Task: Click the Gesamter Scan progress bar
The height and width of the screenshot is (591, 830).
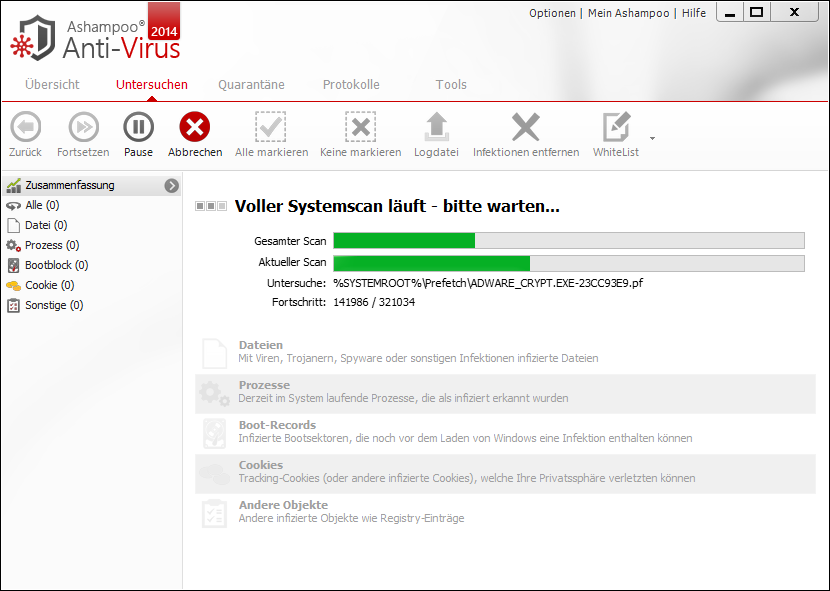Action: [568, 240]
